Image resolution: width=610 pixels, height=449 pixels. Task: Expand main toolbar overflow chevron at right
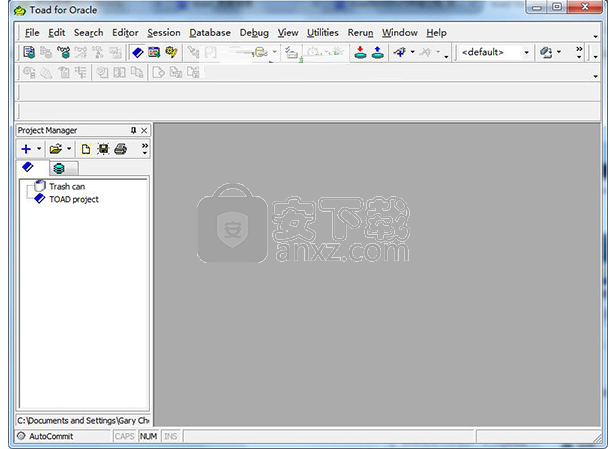579,52
